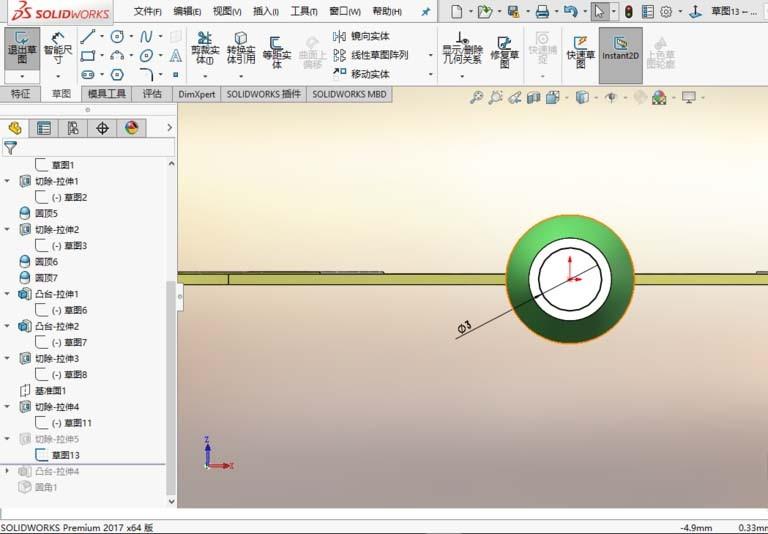Viewport: 768px width, 534px height.
Task: Click the Undo icon
Action: pos(571,11)
